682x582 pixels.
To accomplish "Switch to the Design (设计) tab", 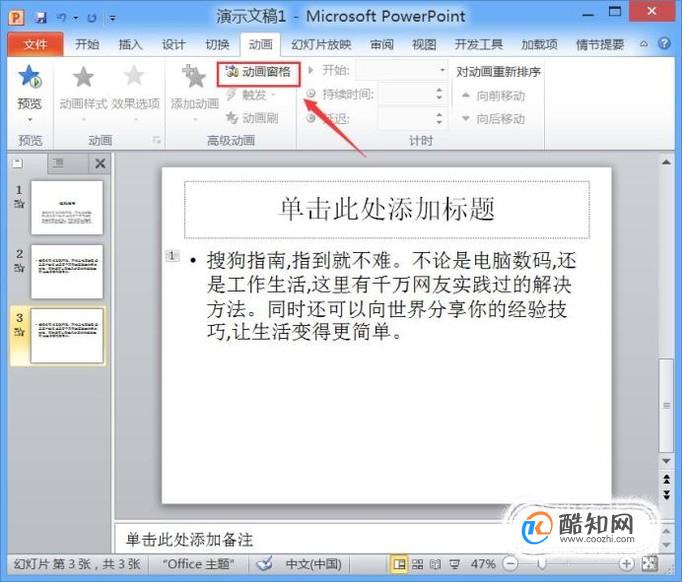I will tap(174, 44).
